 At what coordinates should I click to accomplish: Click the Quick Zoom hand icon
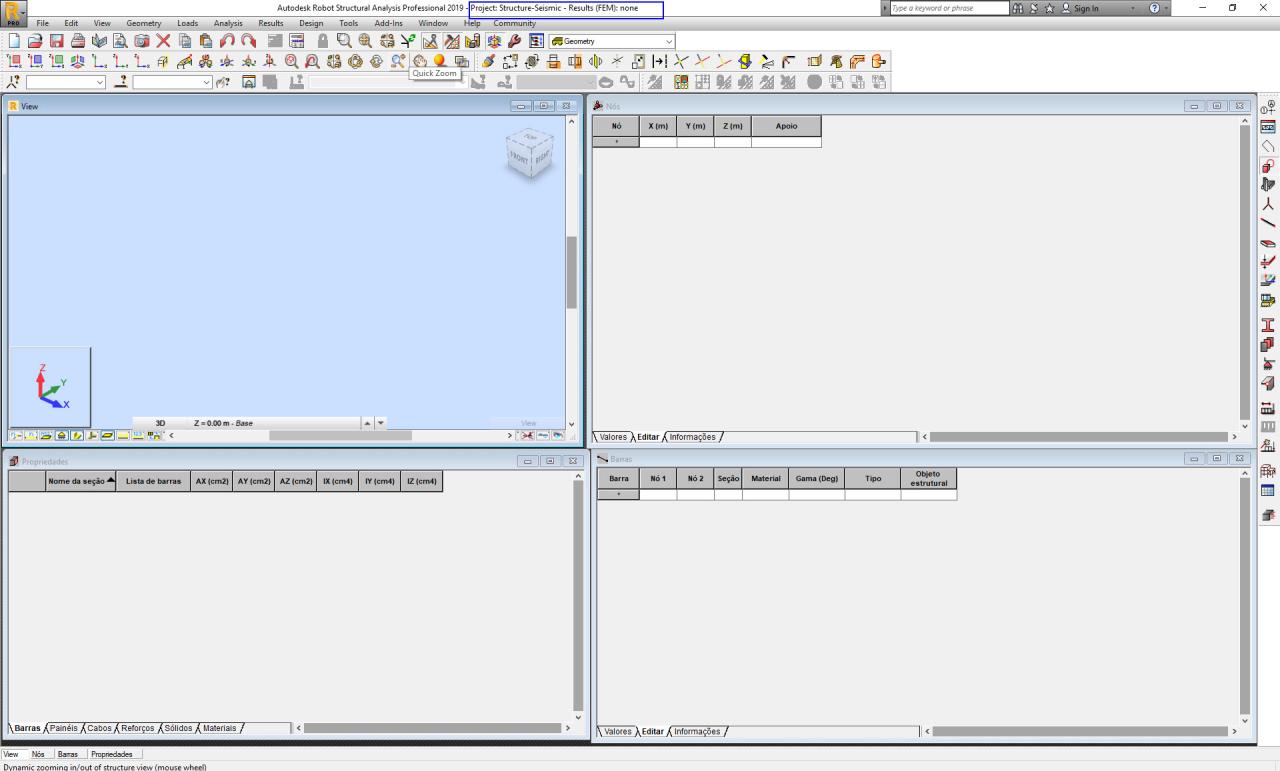(x=420, y=61)
